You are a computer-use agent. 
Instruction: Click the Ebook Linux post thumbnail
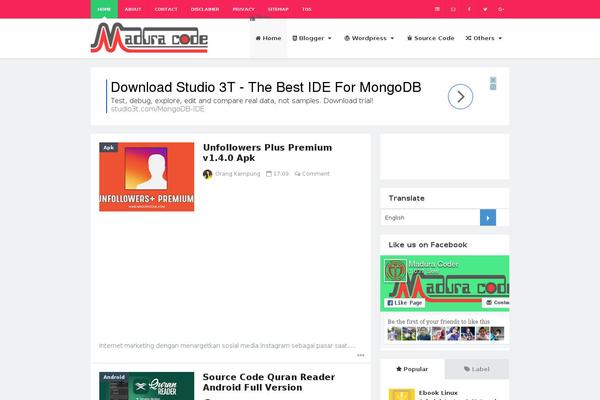click(x=401, y=394)
